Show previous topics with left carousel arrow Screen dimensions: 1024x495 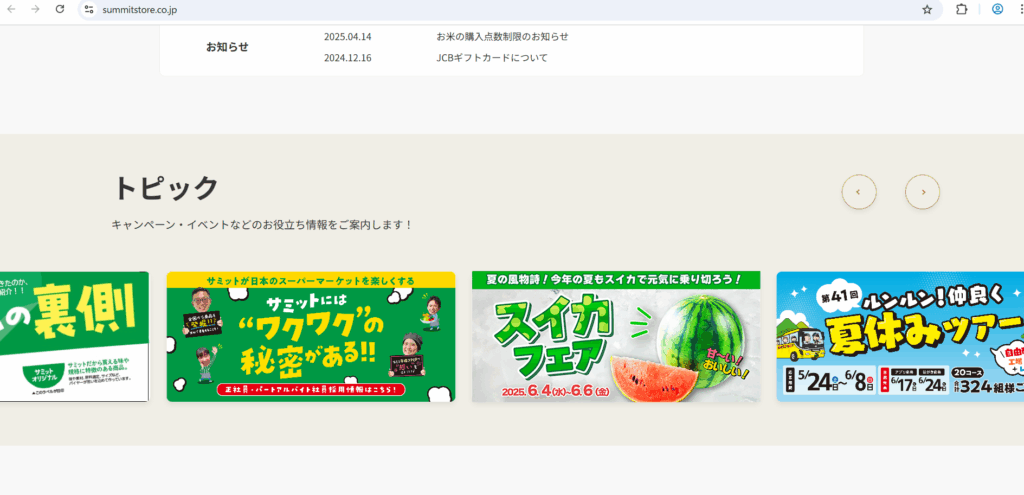tap(859, 192)
